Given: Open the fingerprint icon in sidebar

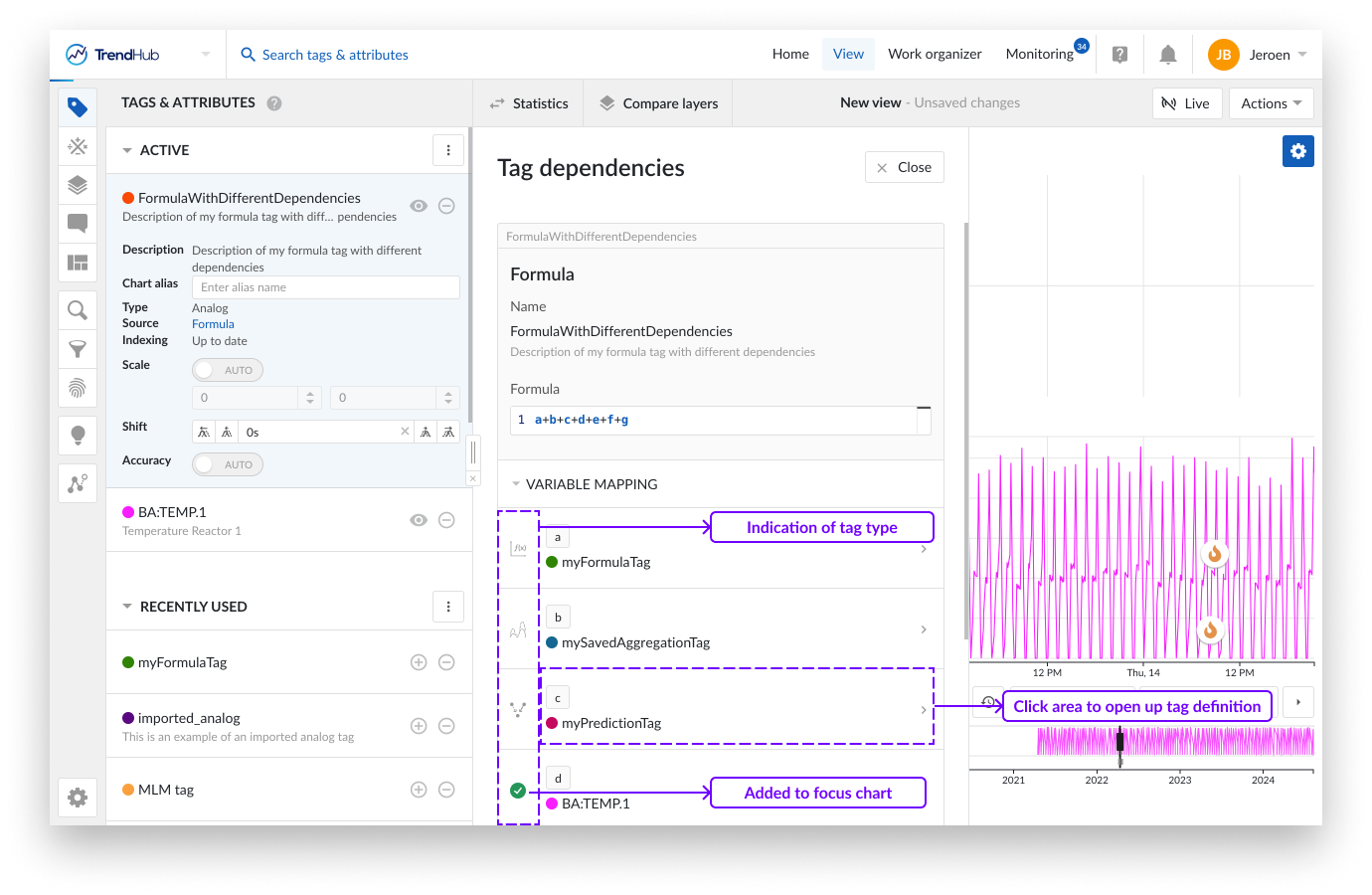Looking at the screenshot, I should coord(78,388).
